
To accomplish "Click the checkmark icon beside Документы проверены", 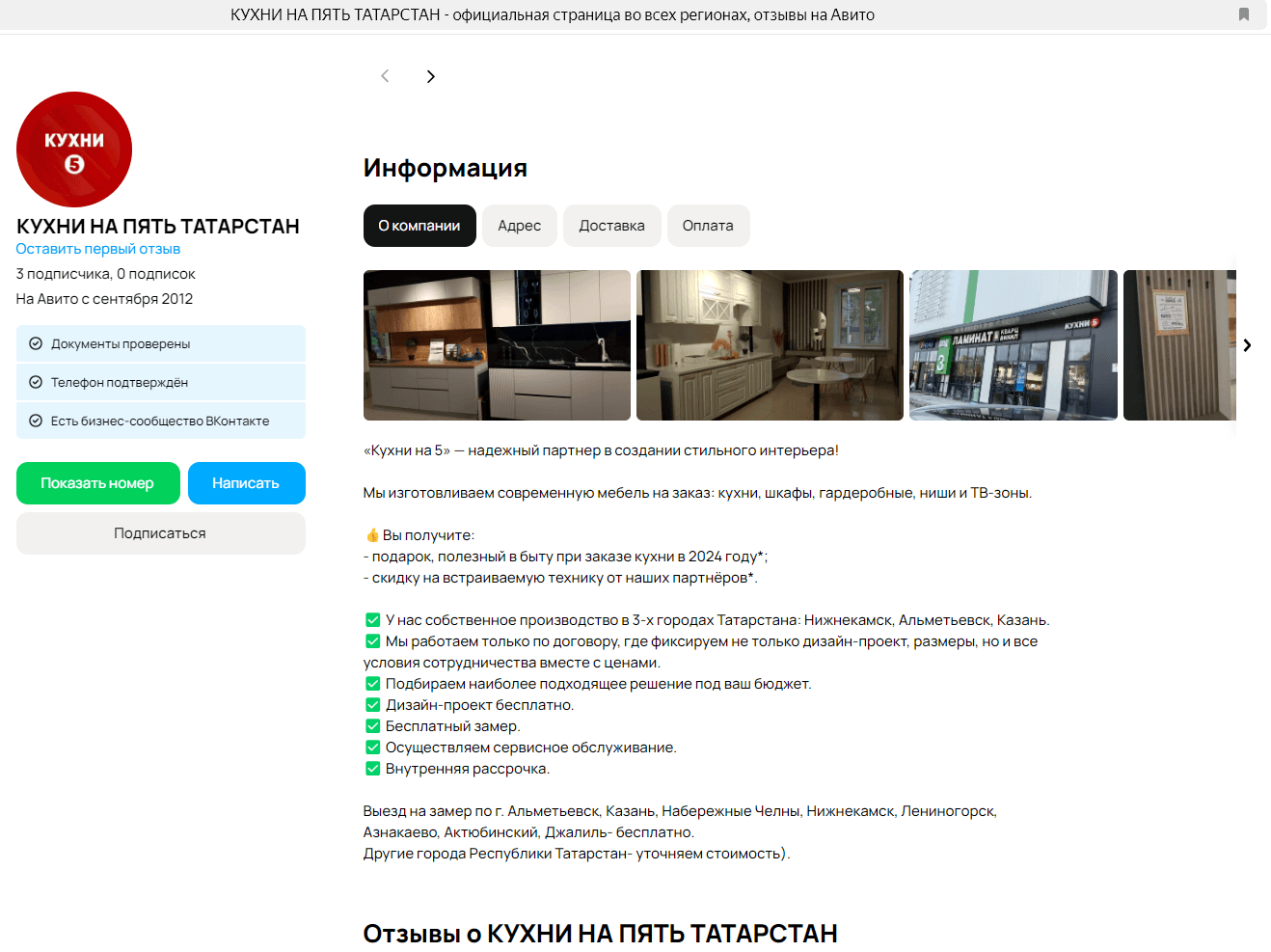I will click(x=36, y=343).
